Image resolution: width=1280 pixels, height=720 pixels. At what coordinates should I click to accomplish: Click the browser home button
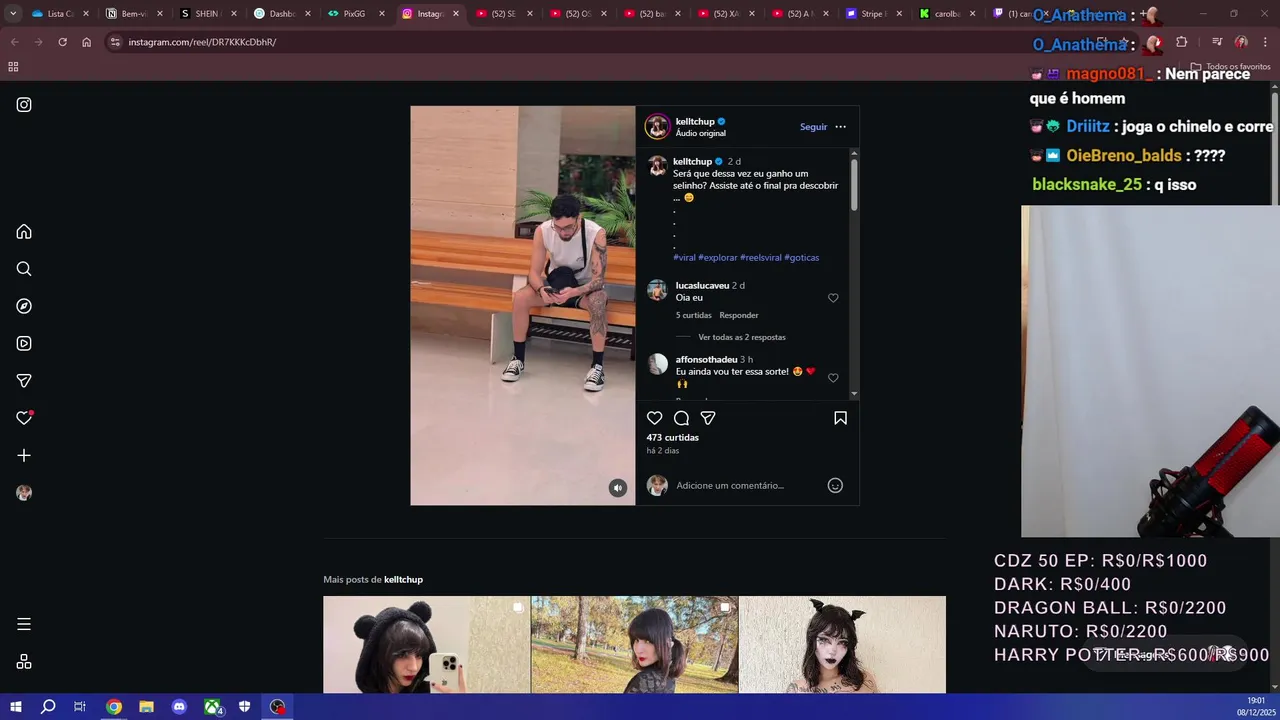pyautogui.click(x=86, y=42)
